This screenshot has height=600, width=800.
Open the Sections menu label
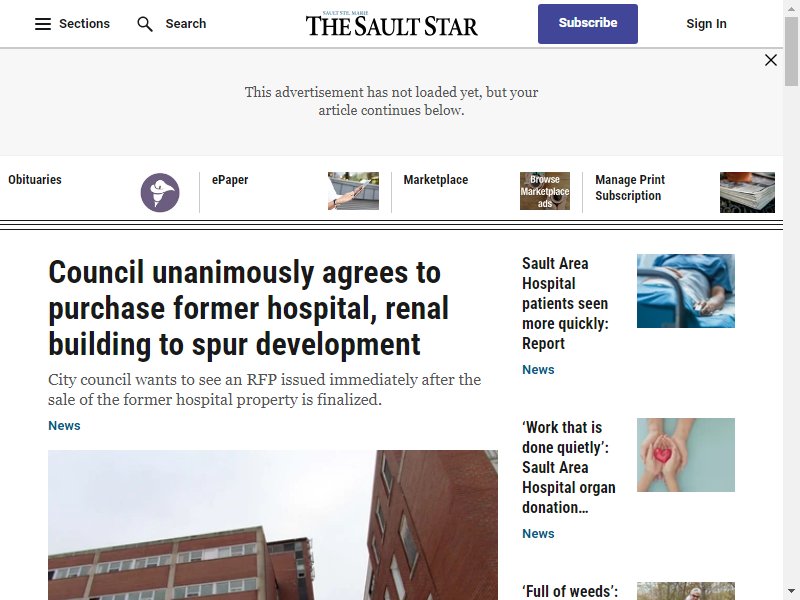pos(84,24)
